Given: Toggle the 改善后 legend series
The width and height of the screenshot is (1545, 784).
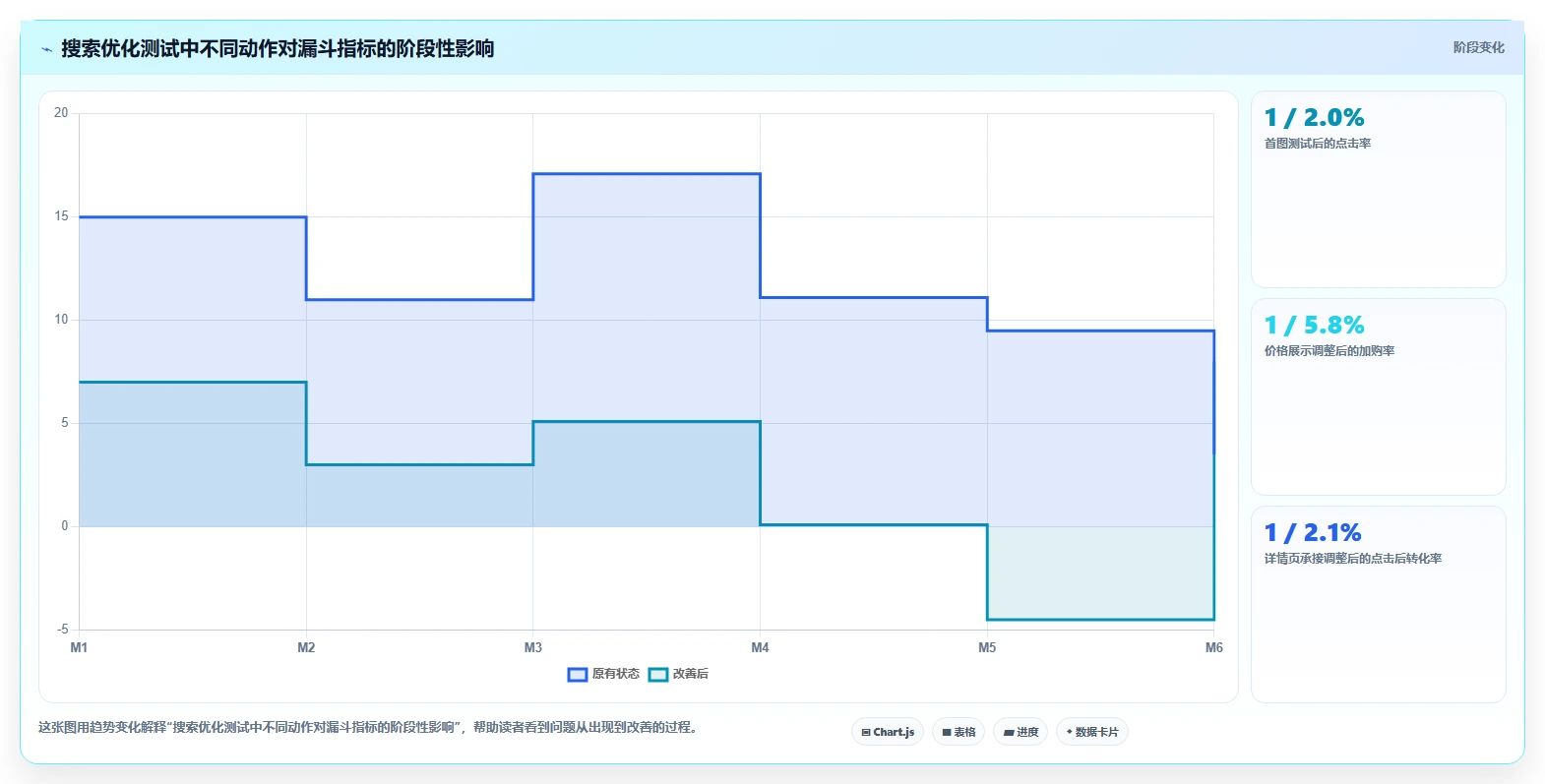Looking at the screenshot, I should [678, 674].
